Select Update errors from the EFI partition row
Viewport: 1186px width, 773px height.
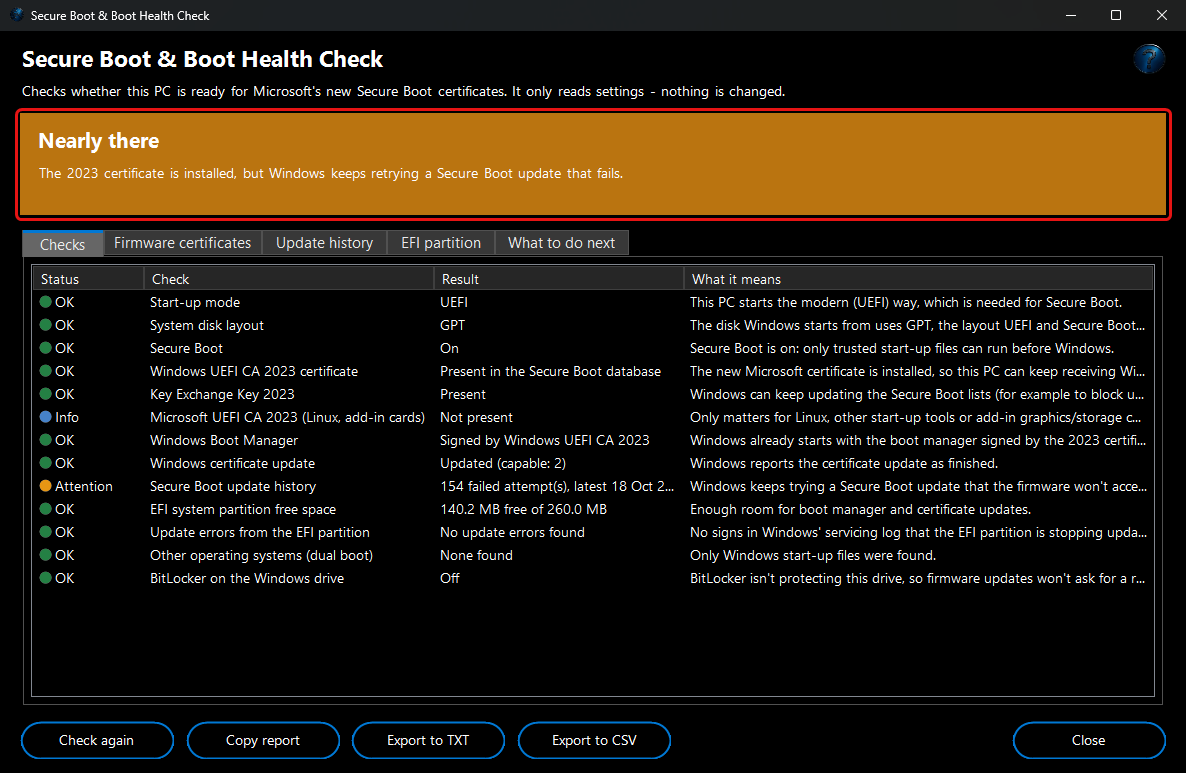[x=593, y=532]
